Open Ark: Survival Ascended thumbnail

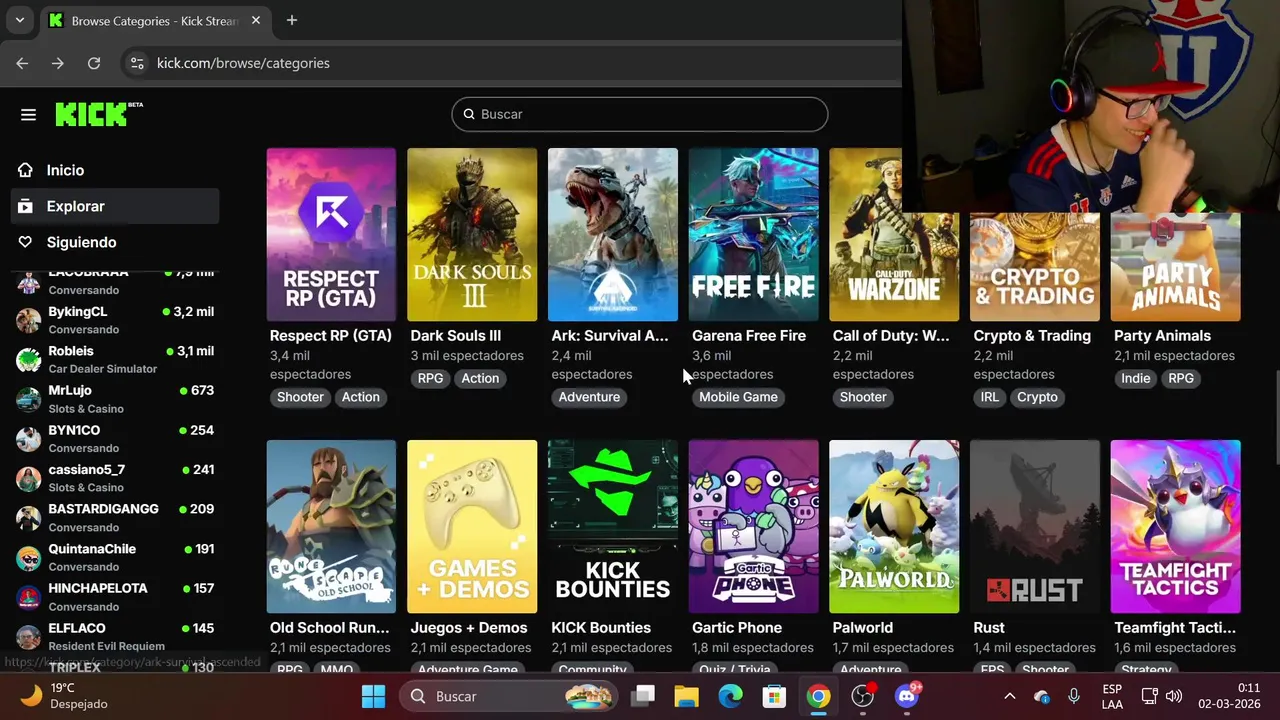(613, 234)
